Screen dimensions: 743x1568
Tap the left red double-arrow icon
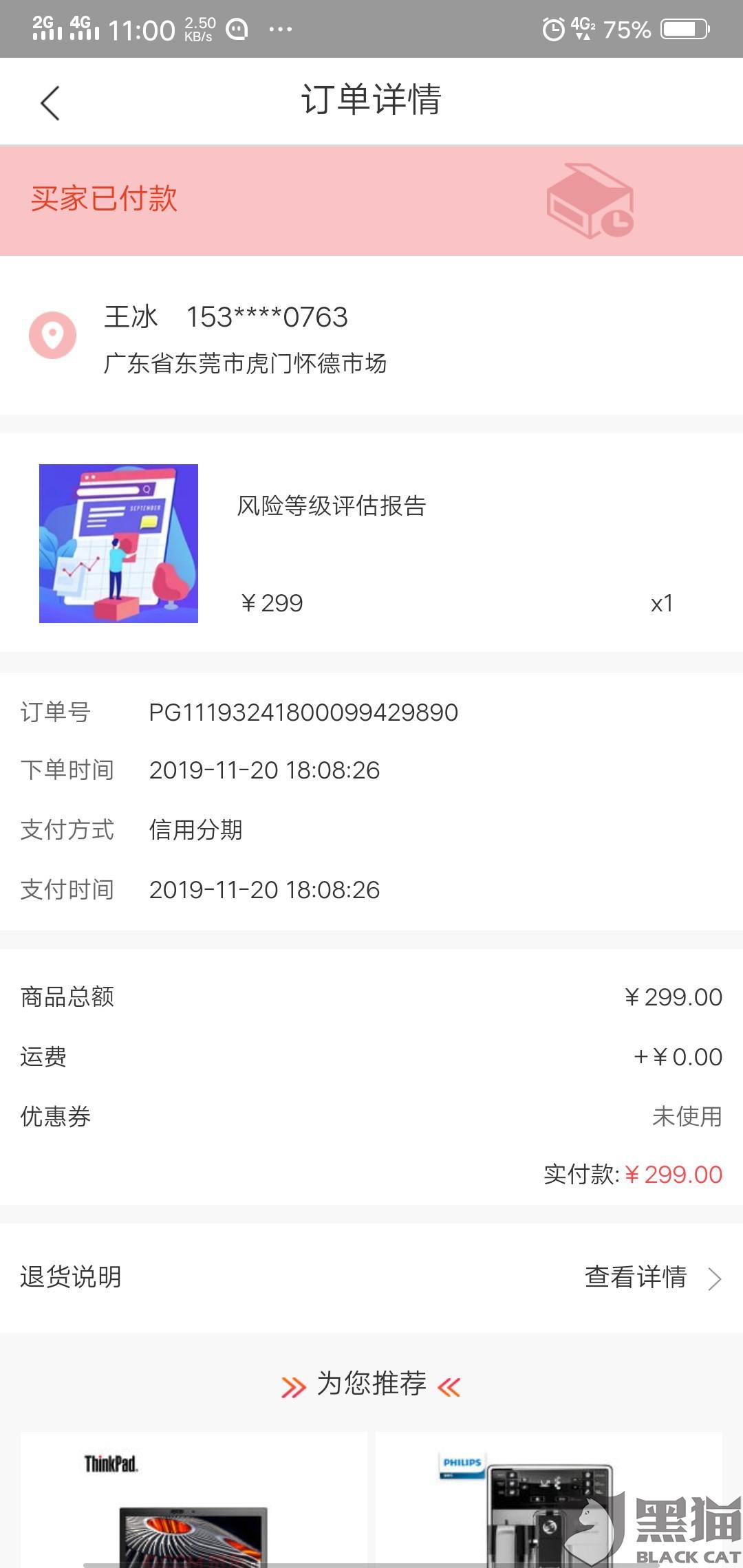coord(294,1387)
